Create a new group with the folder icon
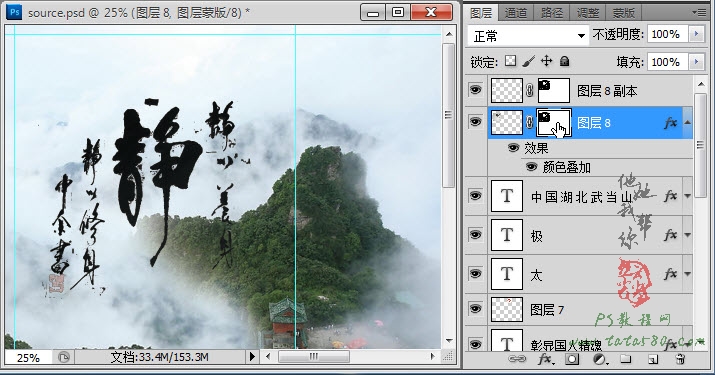 (626, 359)
